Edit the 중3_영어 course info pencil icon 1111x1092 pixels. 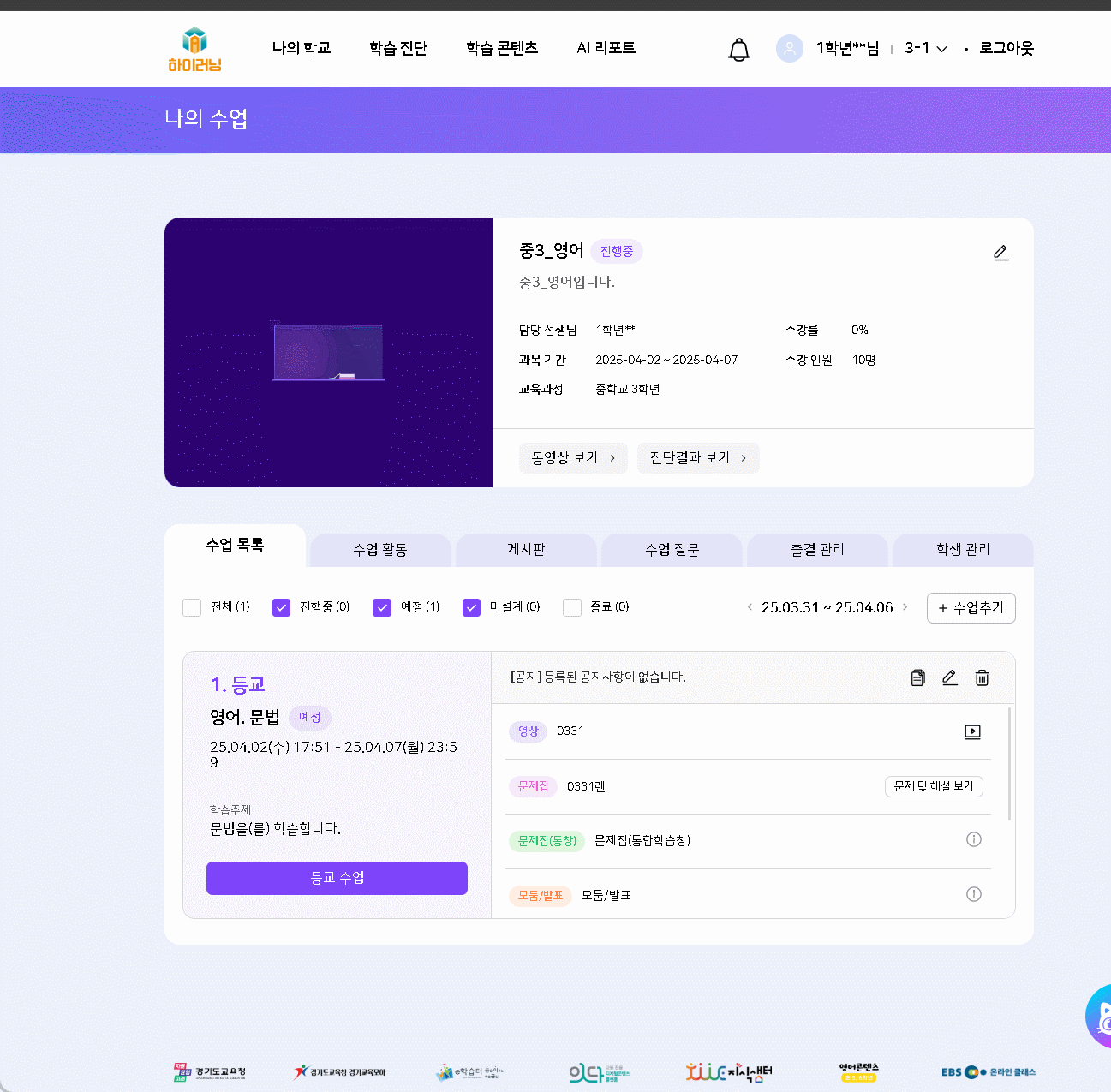1000,253
